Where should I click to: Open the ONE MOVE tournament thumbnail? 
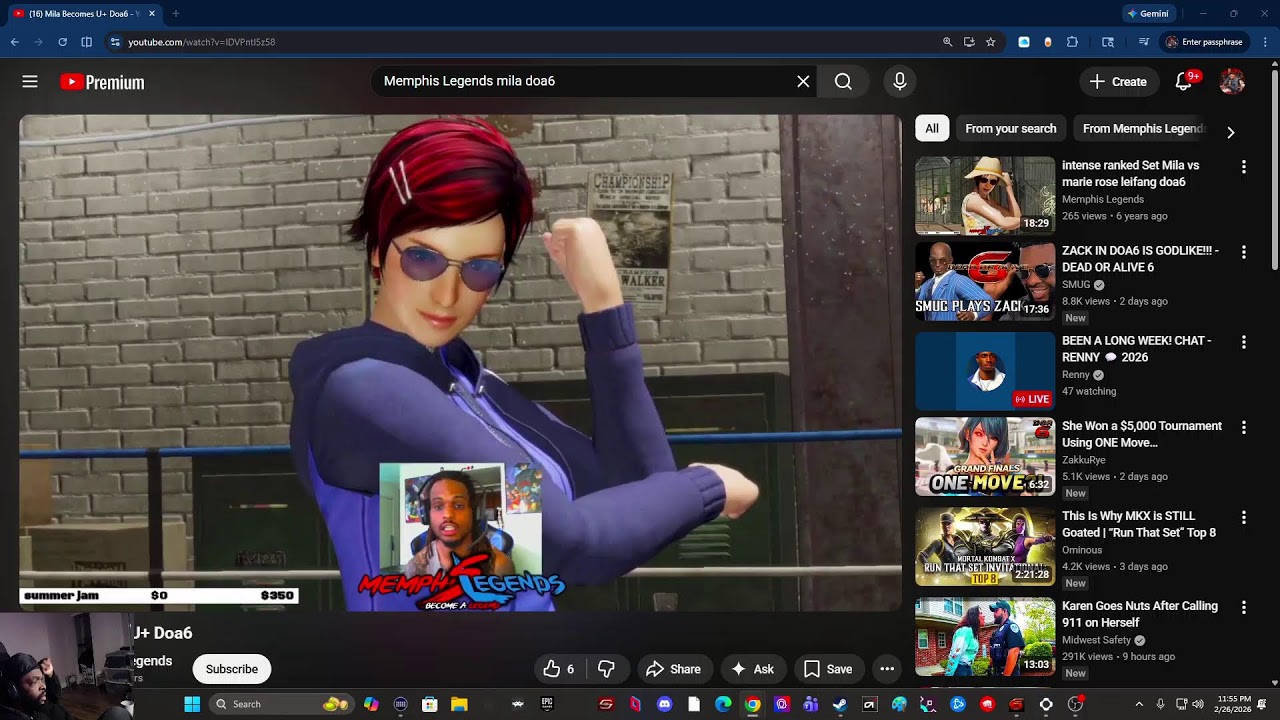coord(985,456)
